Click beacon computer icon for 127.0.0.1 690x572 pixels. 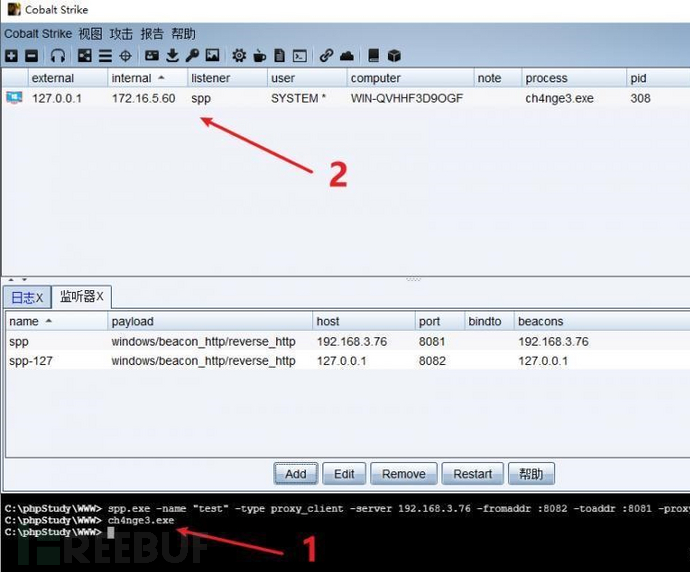14,98
